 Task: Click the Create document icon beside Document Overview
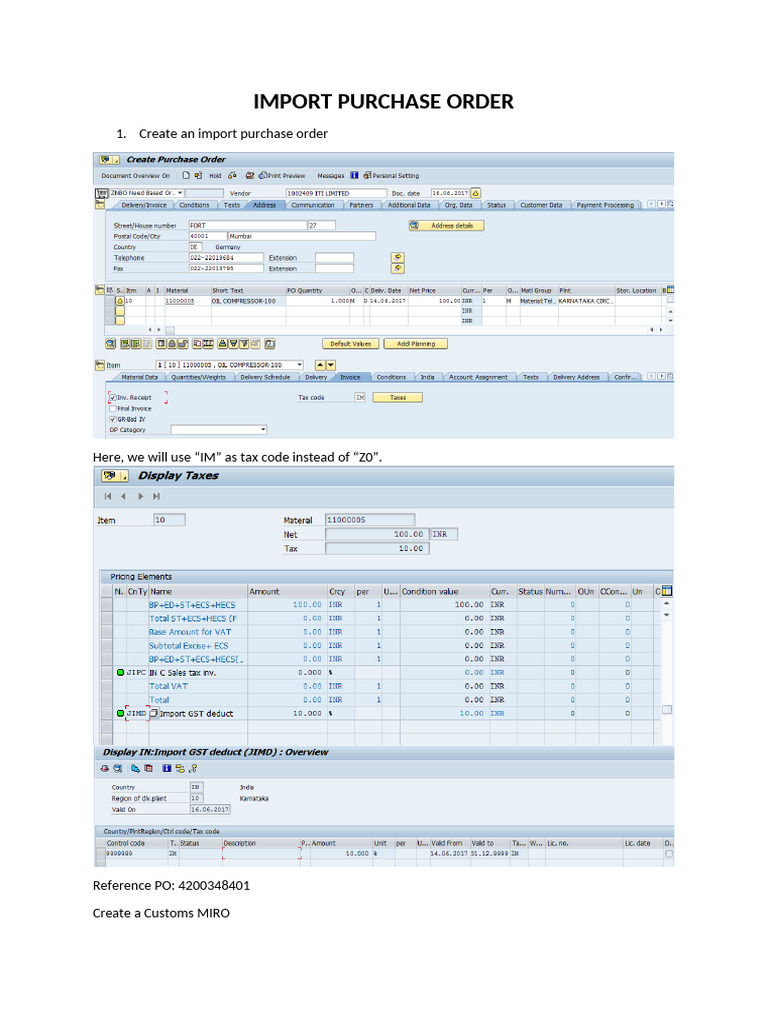(186, 175)
